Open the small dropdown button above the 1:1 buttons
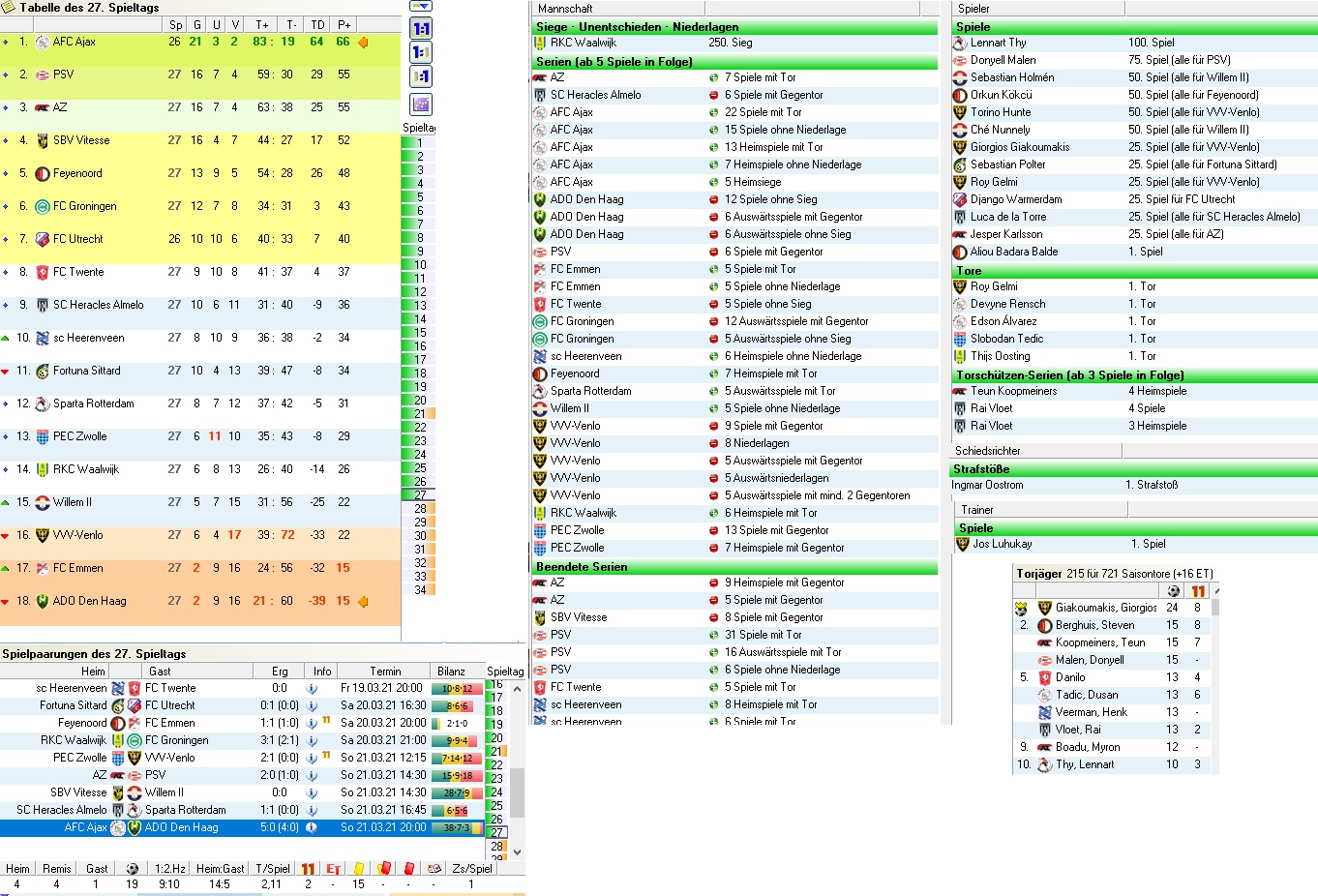This screenshot has height=896, width=1318. 421,6
